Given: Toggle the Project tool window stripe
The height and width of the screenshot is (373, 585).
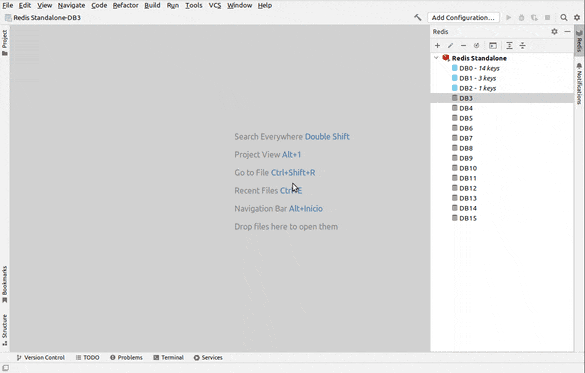Looking at the screenshot, I should 5,43.
